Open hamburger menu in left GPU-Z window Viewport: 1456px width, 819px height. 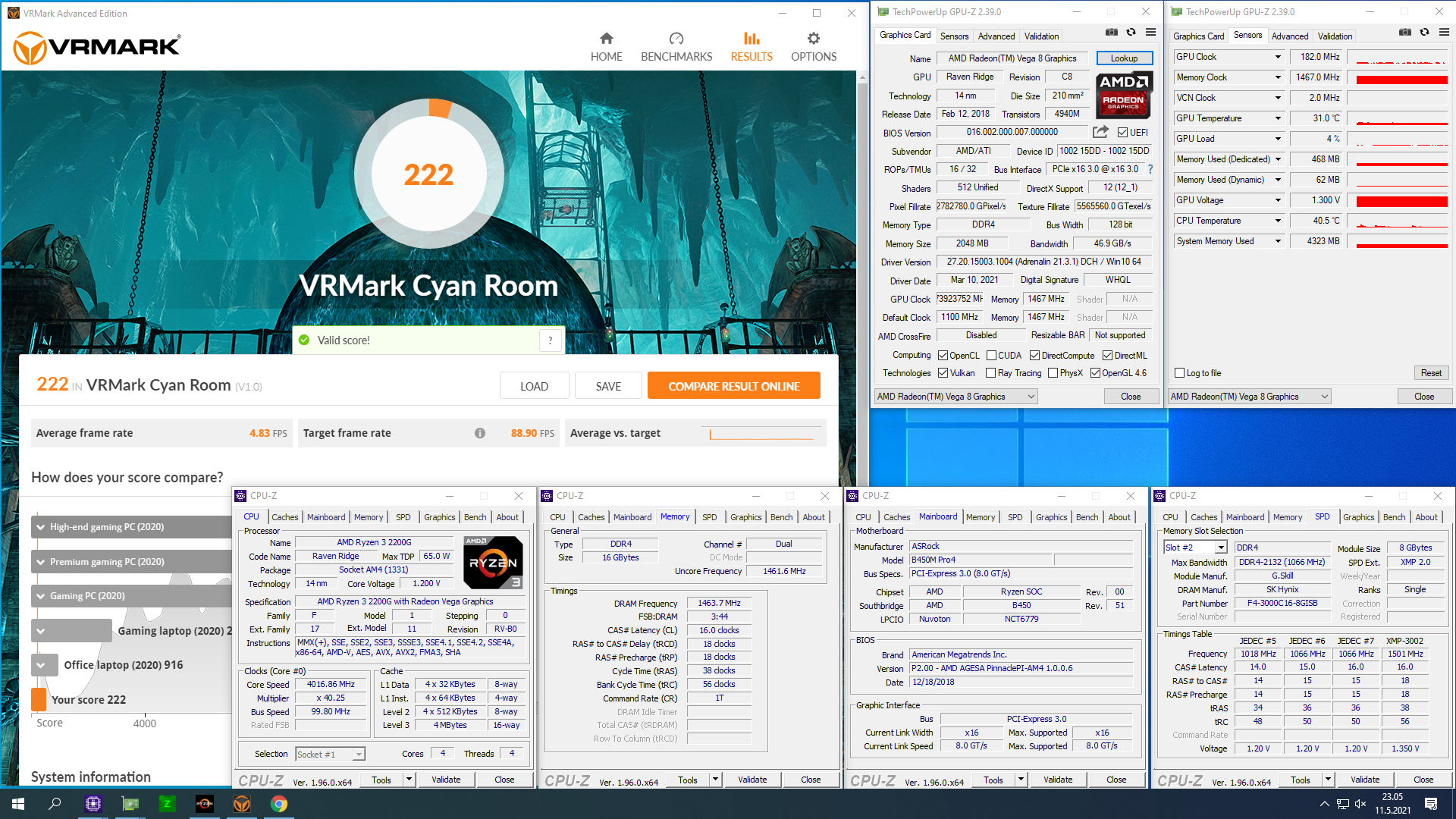tap(1150, 33)
